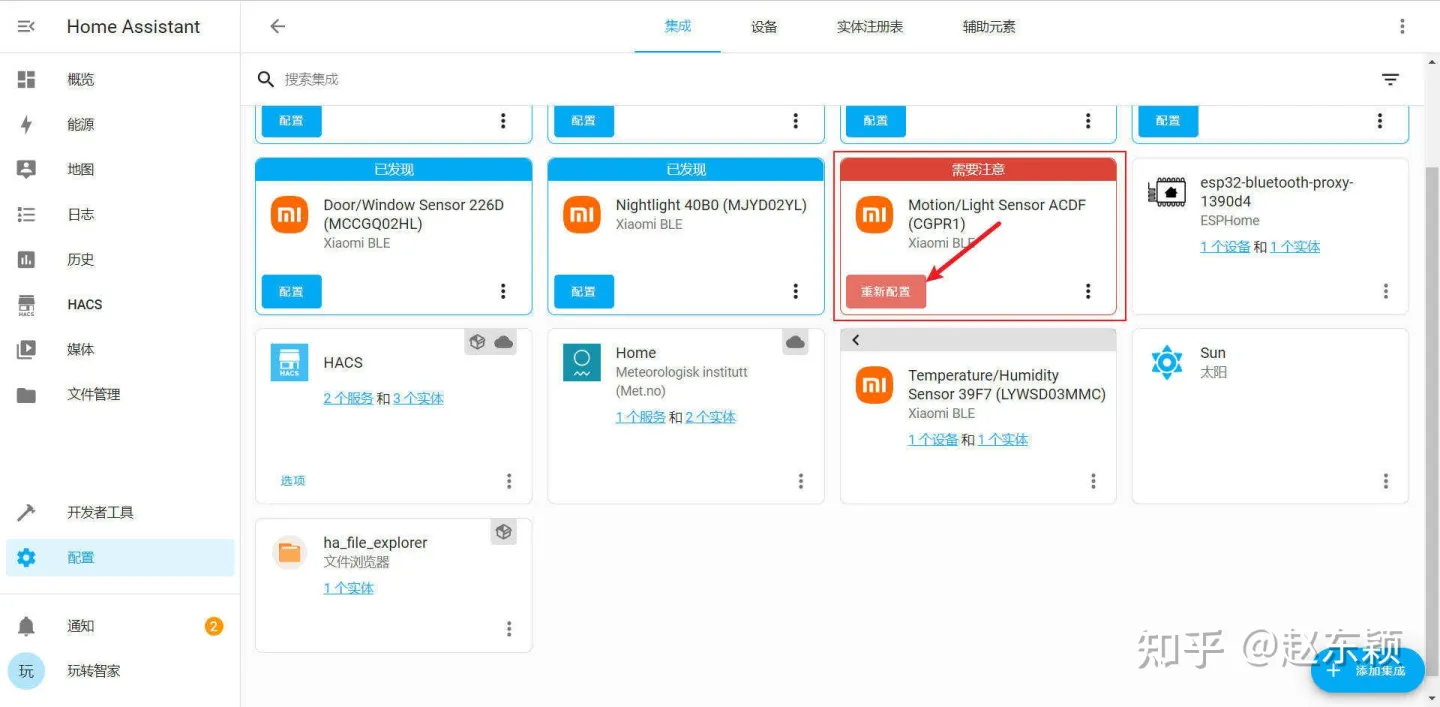Collapse the sidebar via hamburger menu icon
Viewport: 1440px width, 707px height.
27,27
